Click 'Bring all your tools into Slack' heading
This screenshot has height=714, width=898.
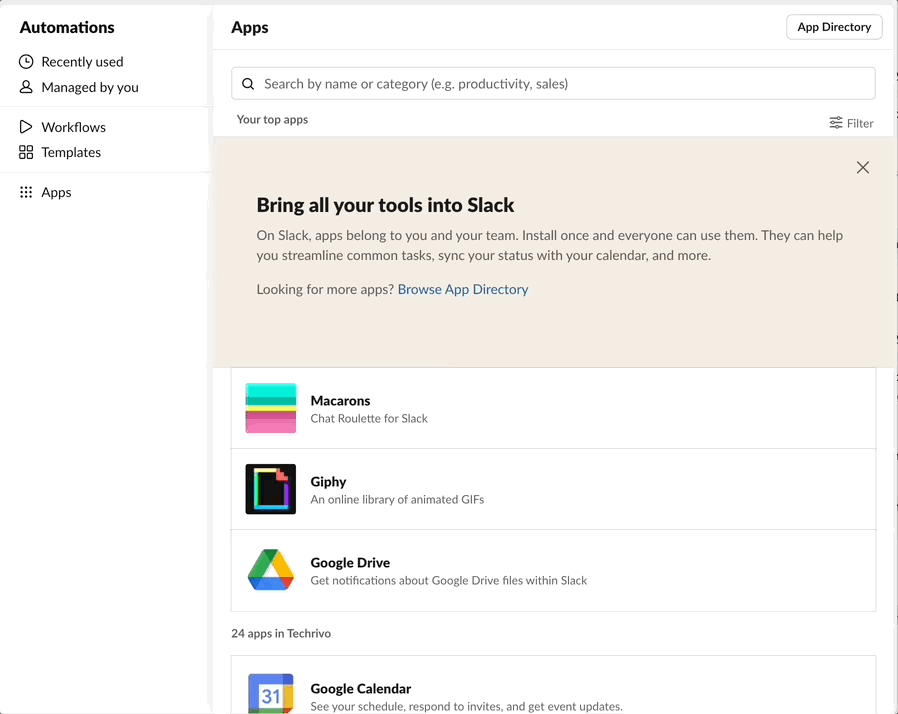(385, 205)
